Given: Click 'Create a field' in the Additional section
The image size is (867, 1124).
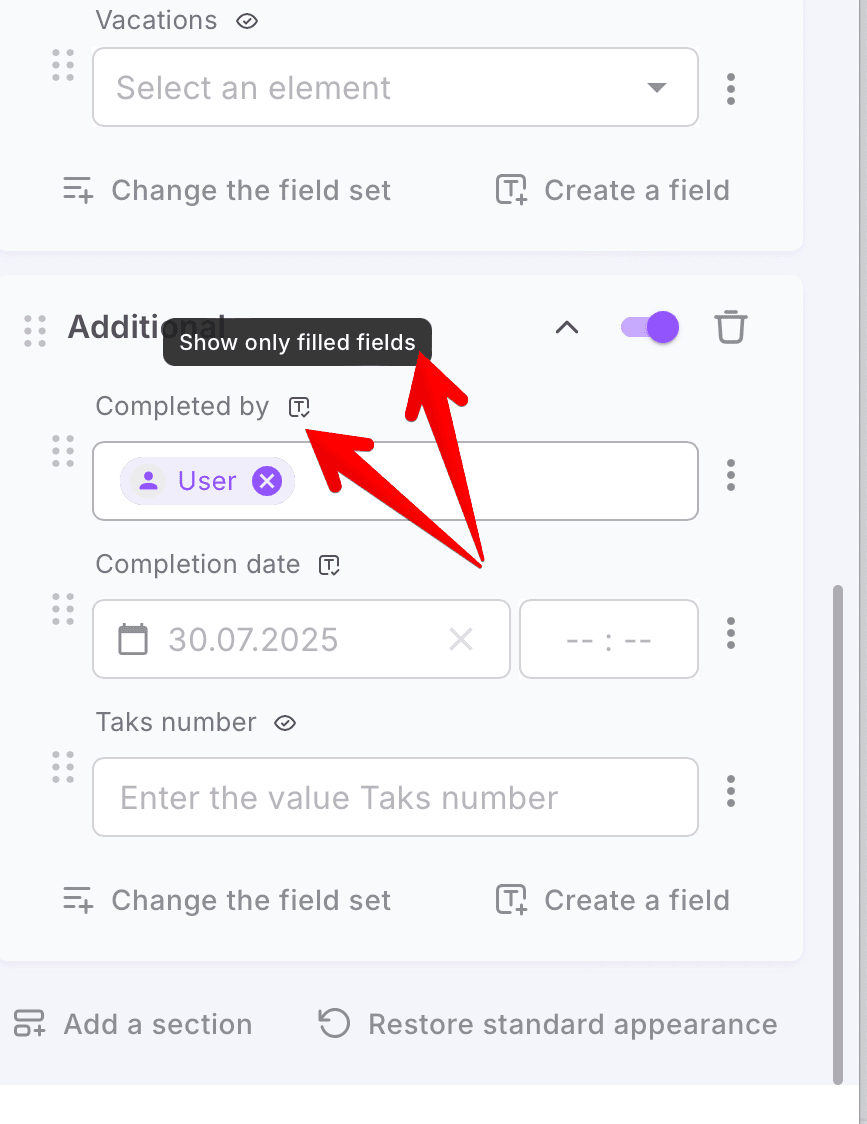Looking at the screenshot, I should click(x=613, y=900).
